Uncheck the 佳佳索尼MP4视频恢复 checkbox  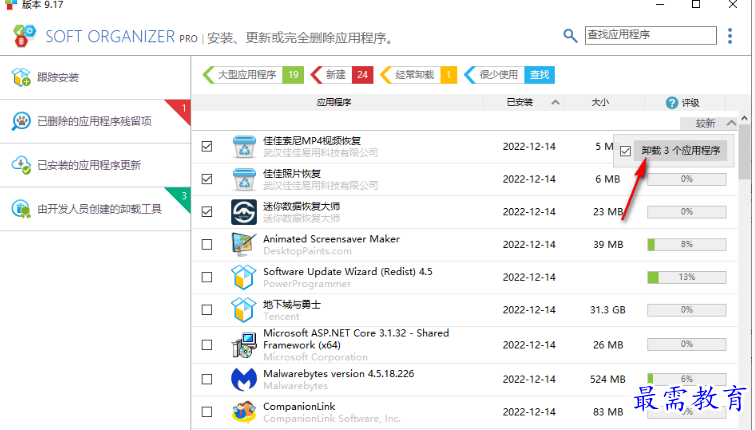[207, 146]
